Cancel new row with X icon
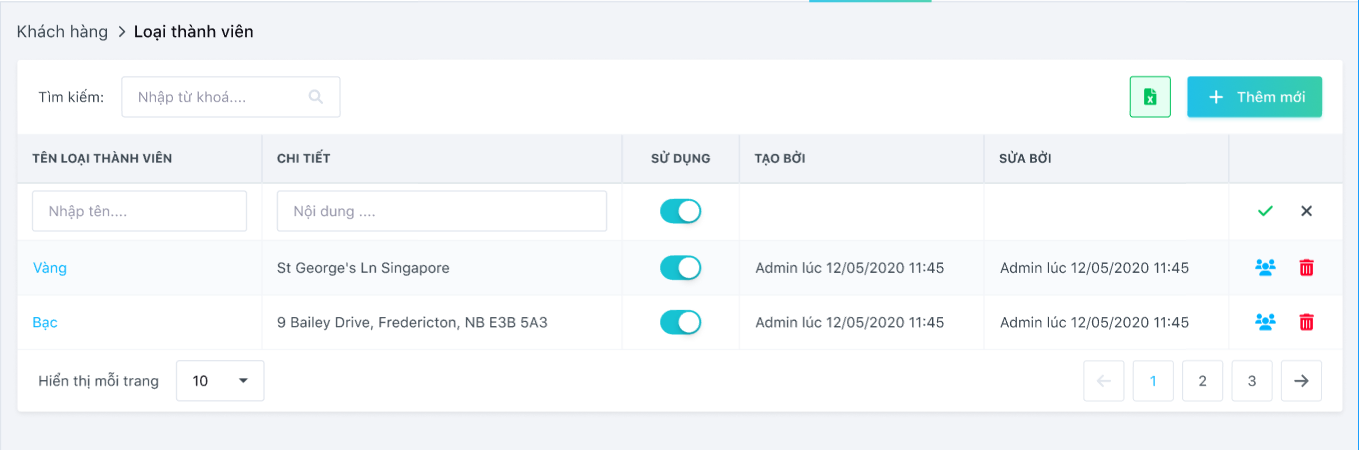Viewport: 1359px width, 450px height. (1306, 211)
